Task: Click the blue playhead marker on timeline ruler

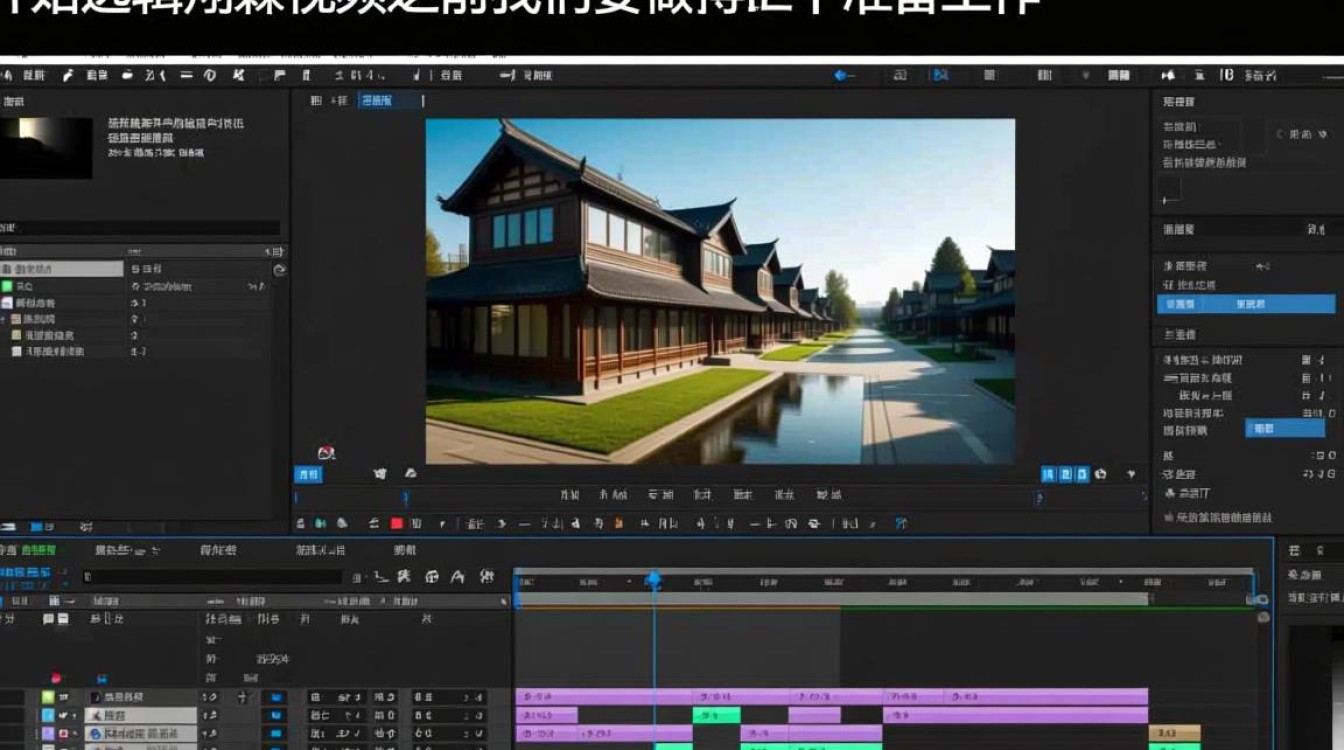Action: click(654, 580)
